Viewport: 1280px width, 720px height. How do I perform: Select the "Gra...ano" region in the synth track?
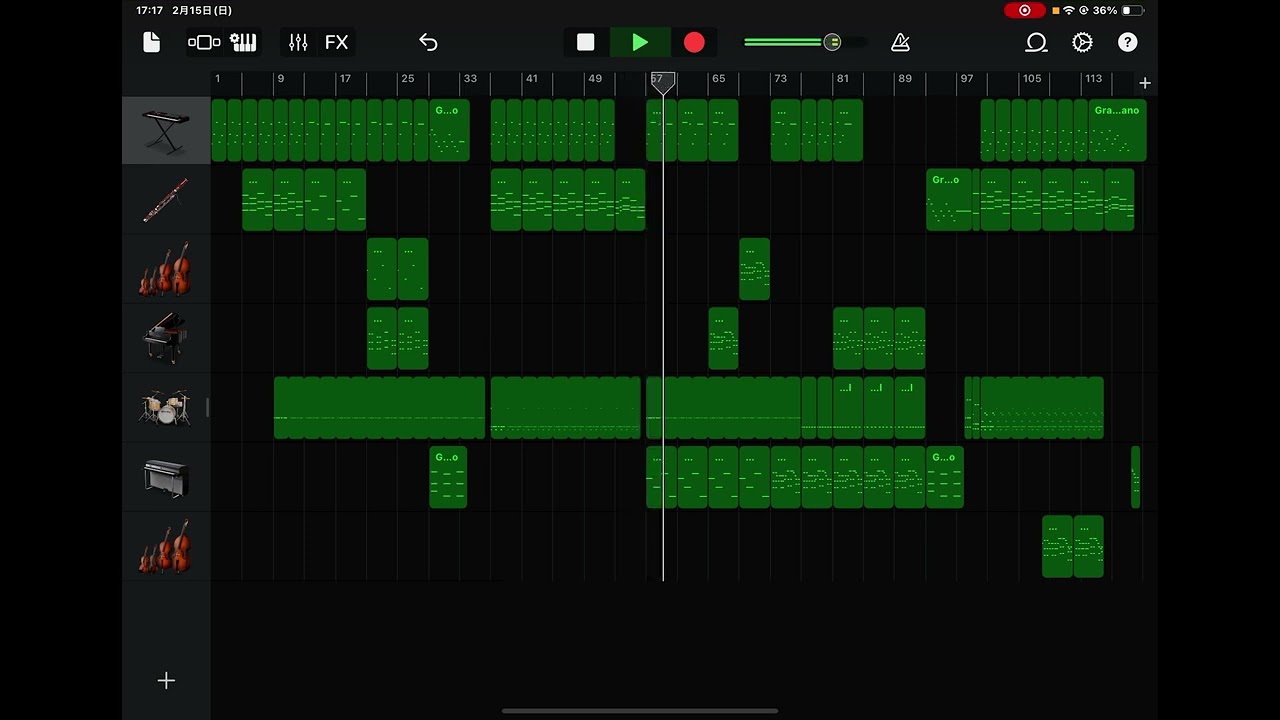1117,131
